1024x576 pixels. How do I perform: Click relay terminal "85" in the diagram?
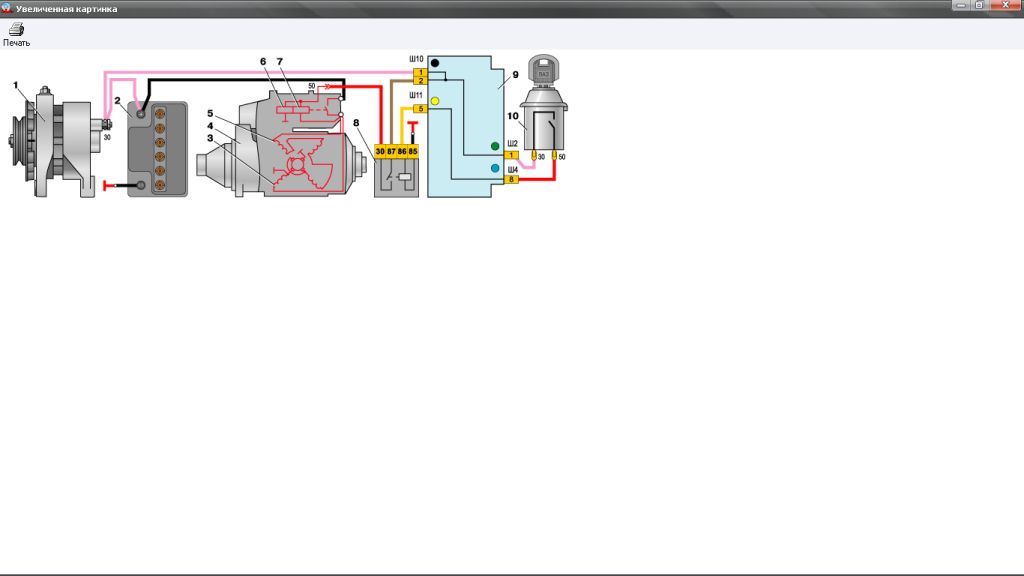(x=413, y=152)
